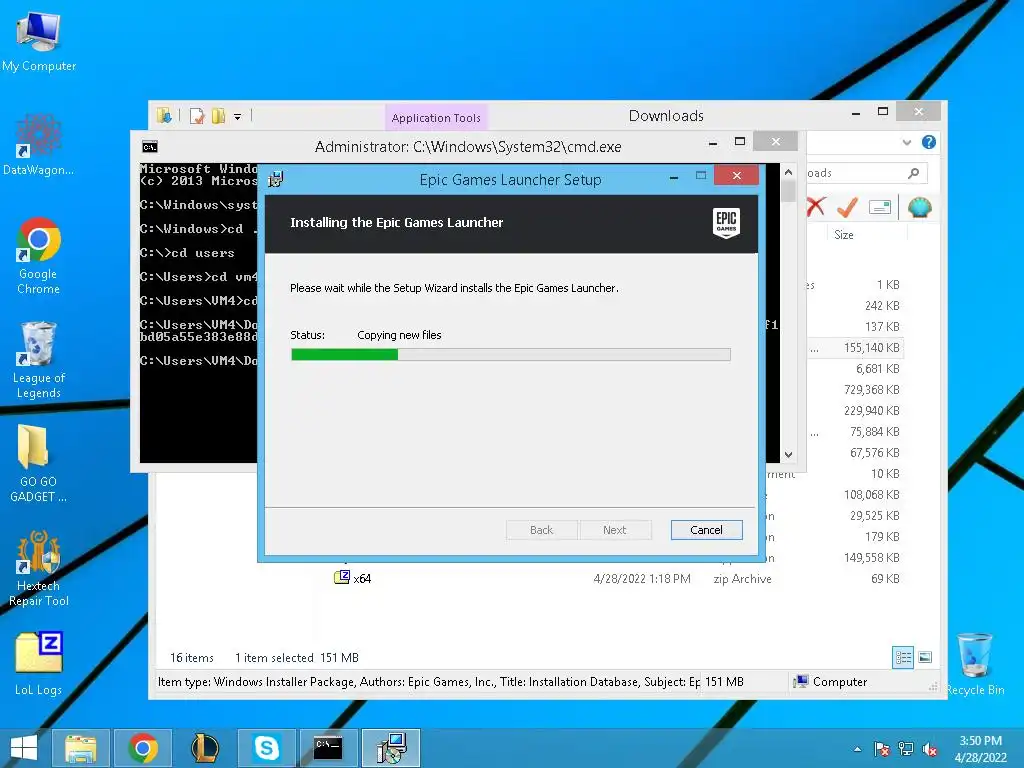Click the disabled Back button
The height and width of the screenshot is (768, 1024).
(x=541, y=530)
